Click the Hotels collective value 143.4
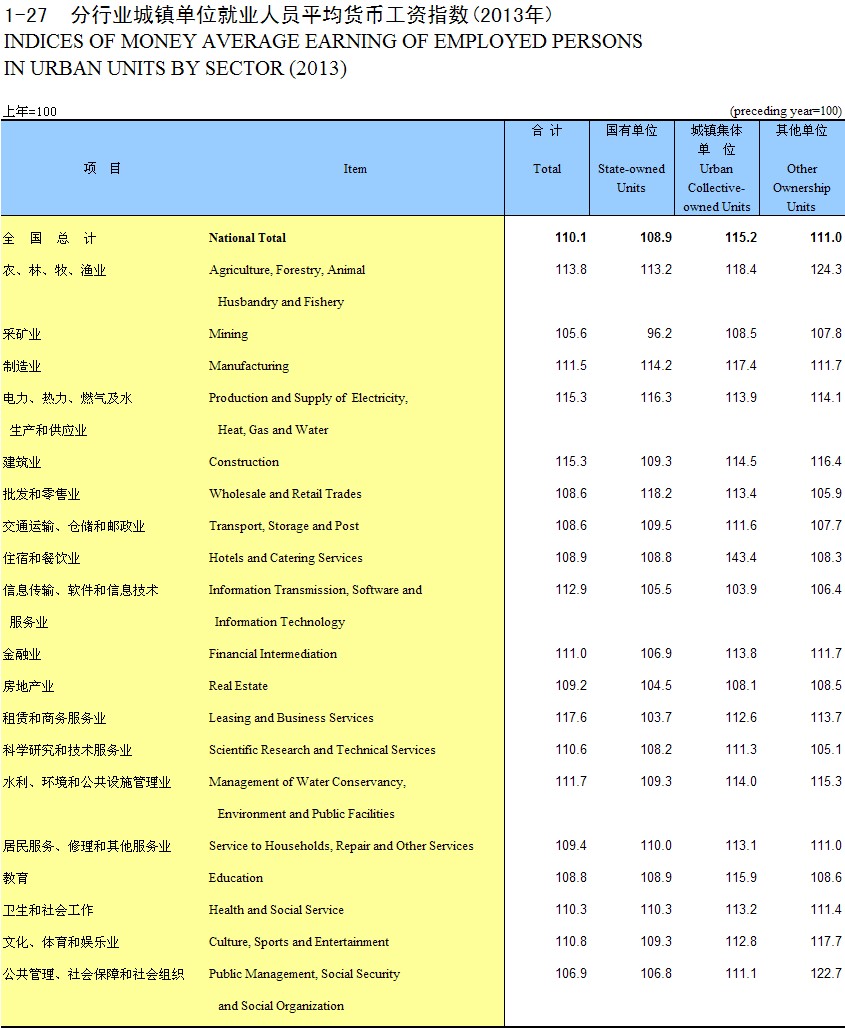The image size is (845, 1028). coord(741,557)
